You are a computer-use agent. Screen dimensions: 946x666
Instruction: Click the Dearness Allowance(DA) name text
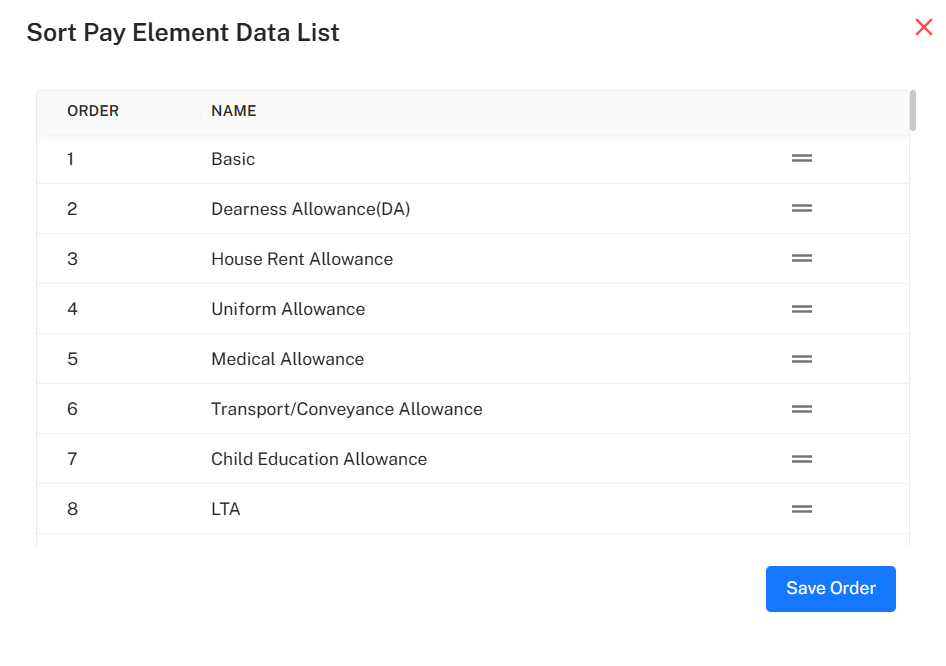[x=310, y=209]
